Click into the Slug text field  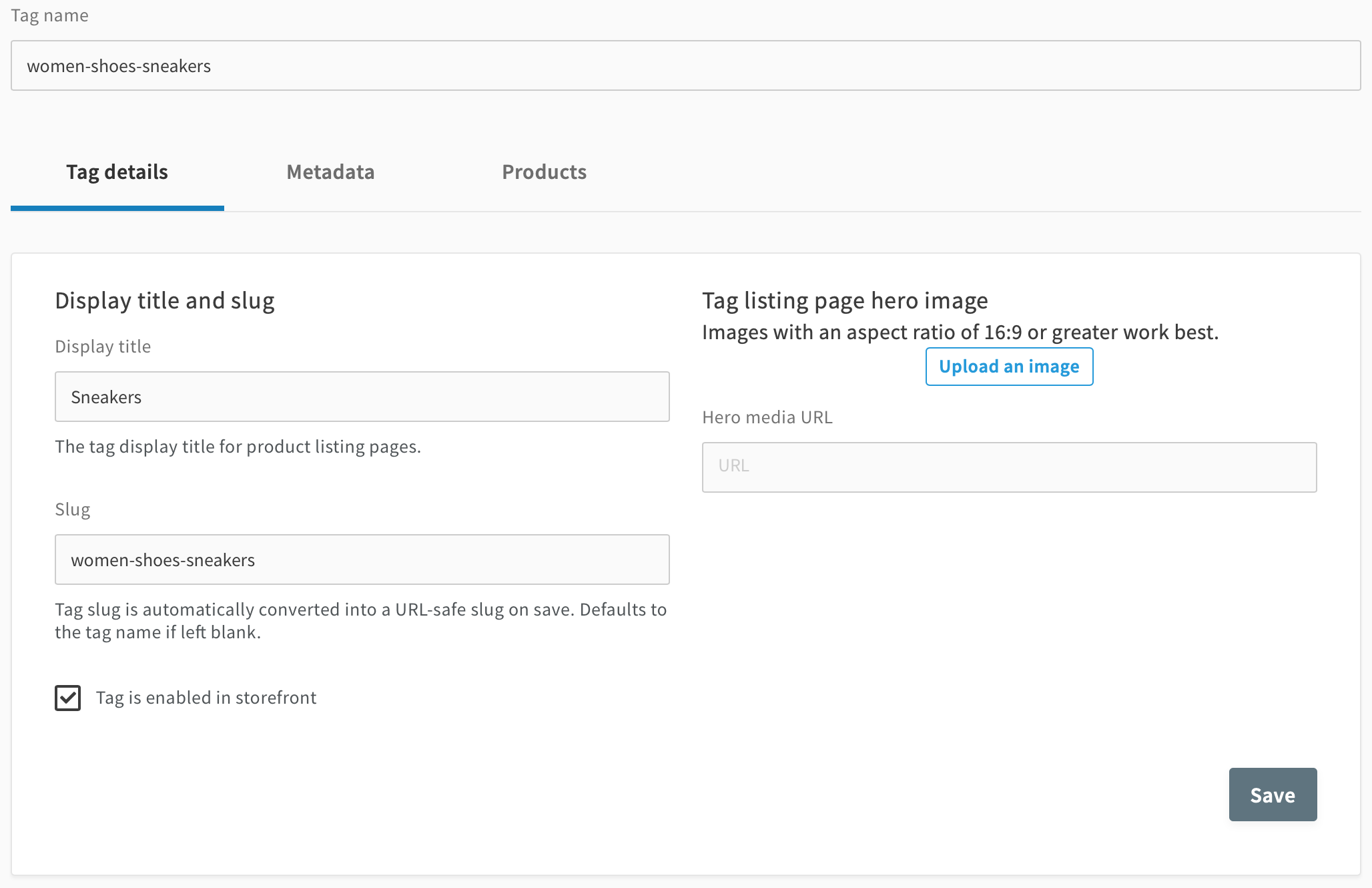tap(362, 560)
